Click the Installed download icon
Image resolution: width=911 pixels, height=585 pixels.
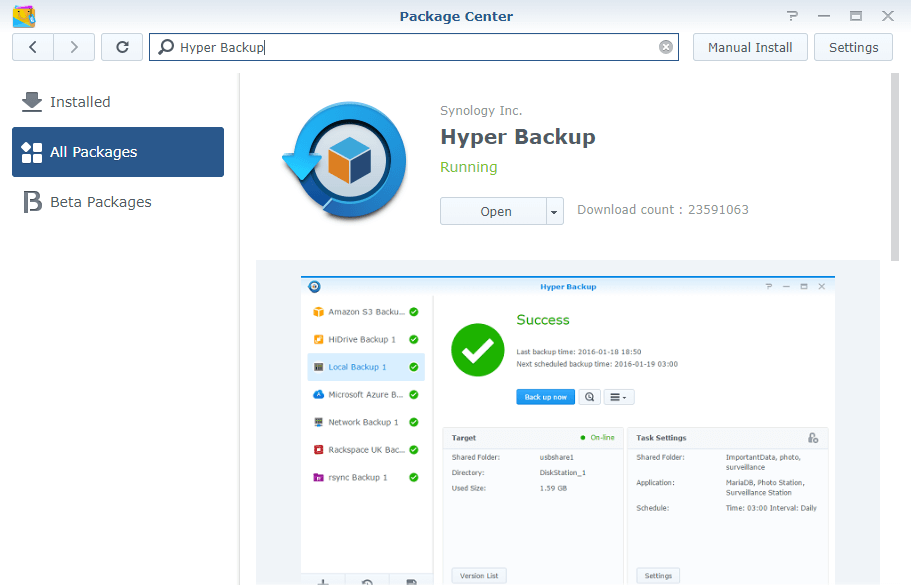31,102
